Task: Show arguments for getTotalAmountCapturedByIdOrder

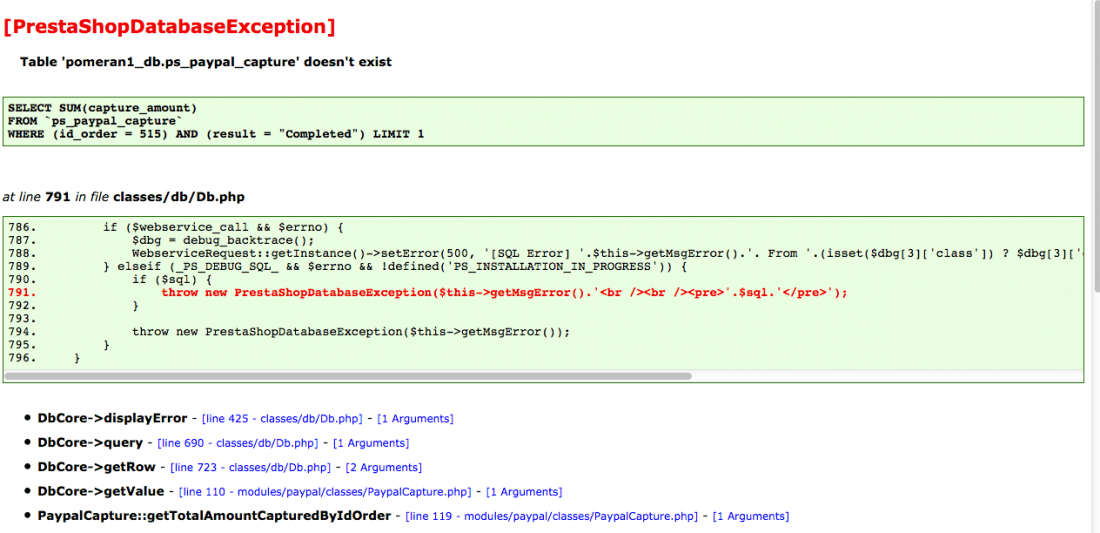Action: (x=751, y=516)
